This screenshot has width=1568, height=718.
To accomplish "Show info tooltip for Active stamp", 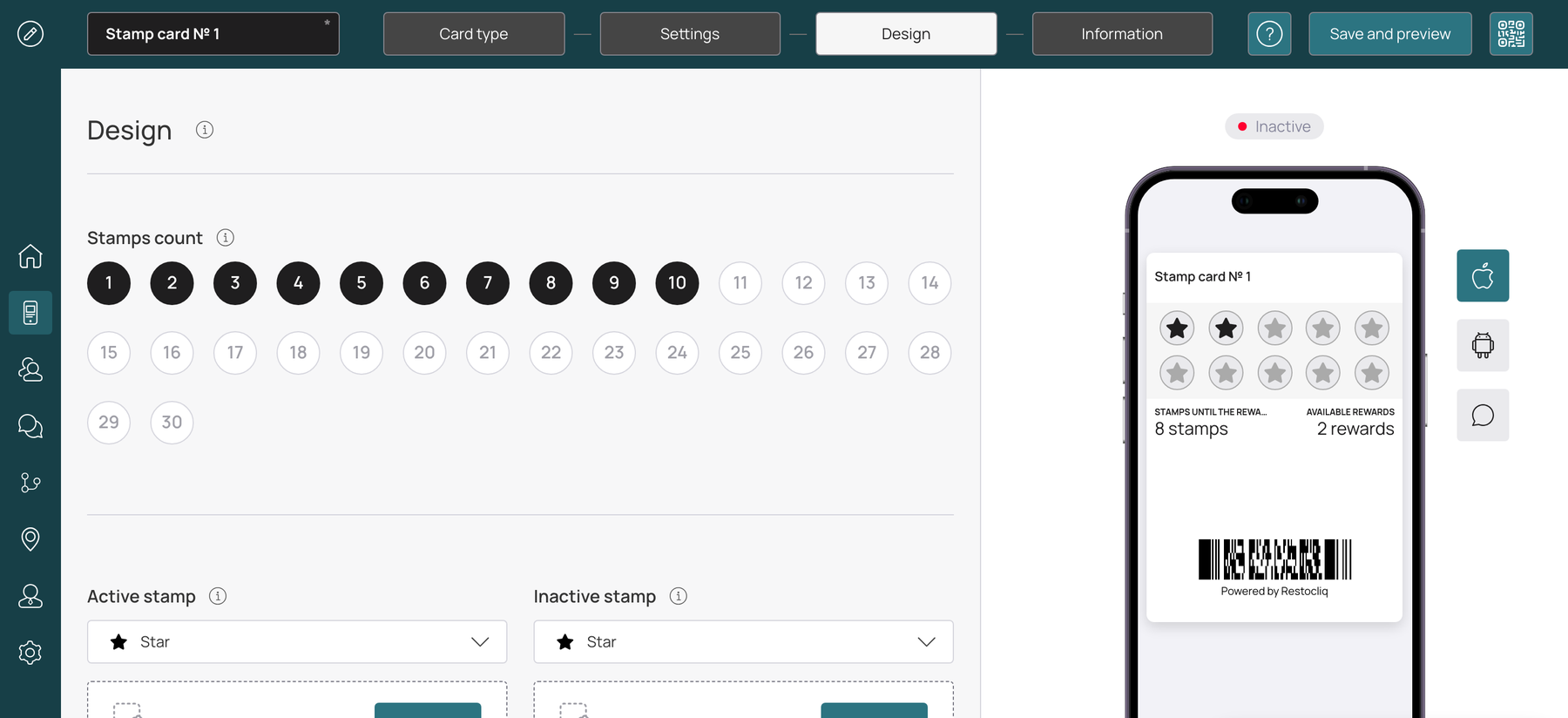I will 219,596.
